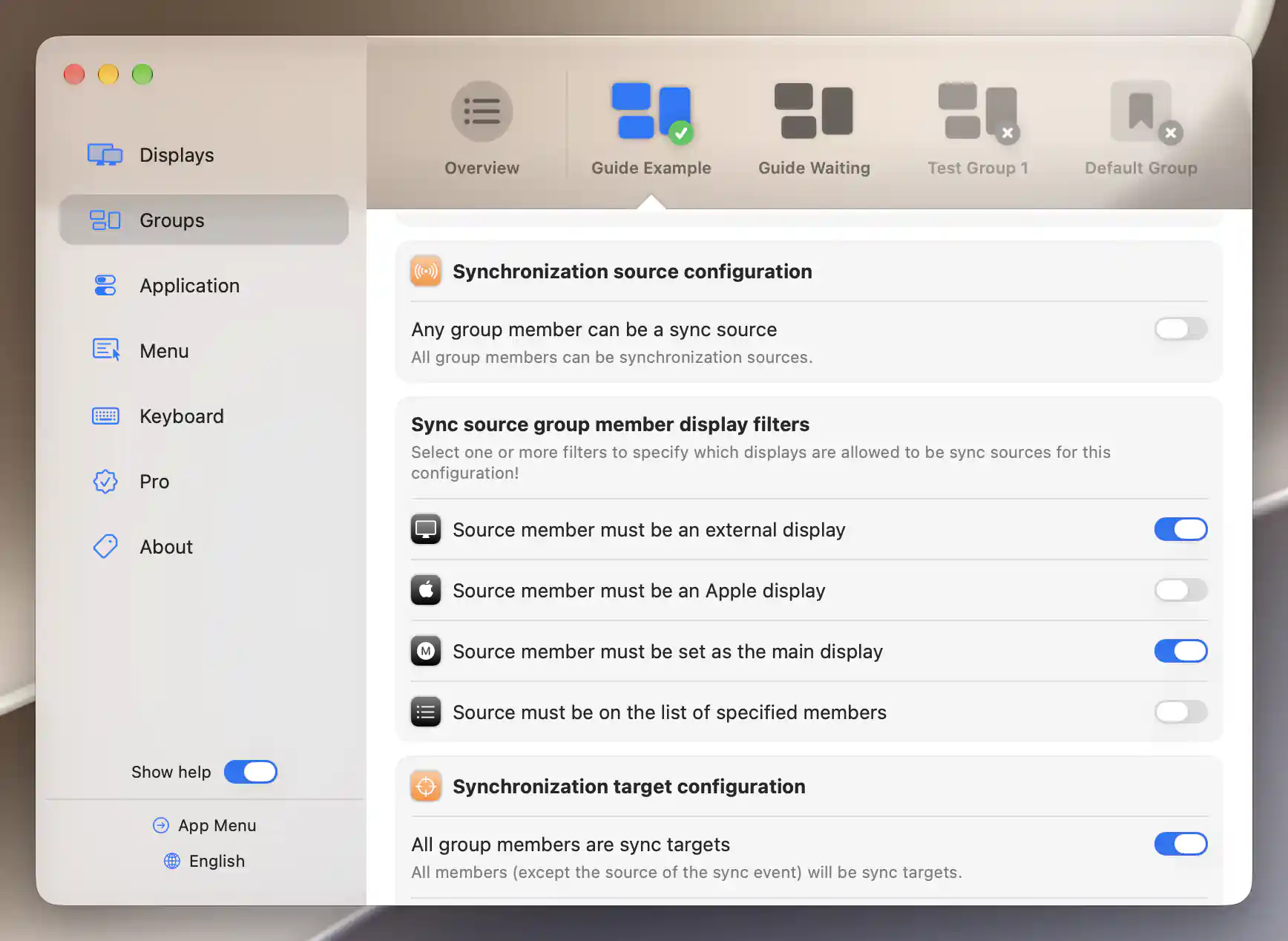The height and width of the screenshot is (941, 1288).
Task: Enable the specified members list filter
Action: pos(1180,712)
